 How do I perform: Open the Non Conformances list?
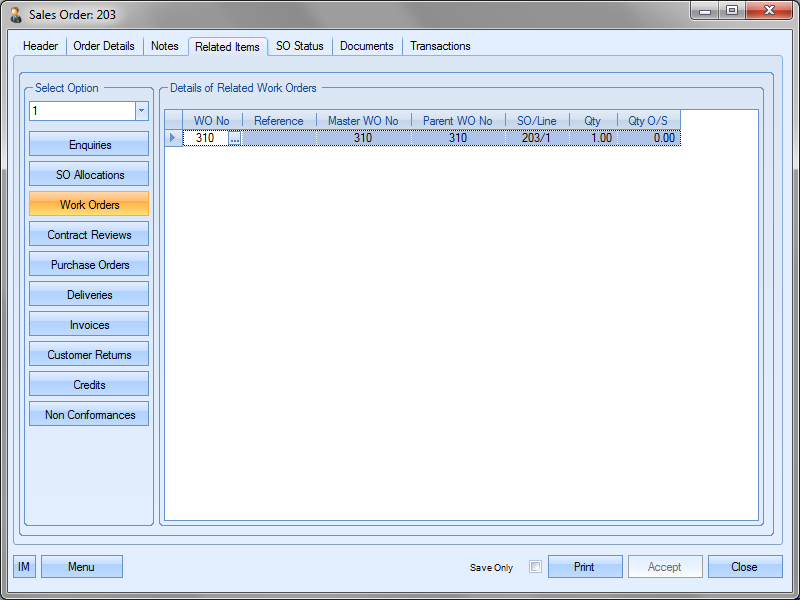(89, 415)
